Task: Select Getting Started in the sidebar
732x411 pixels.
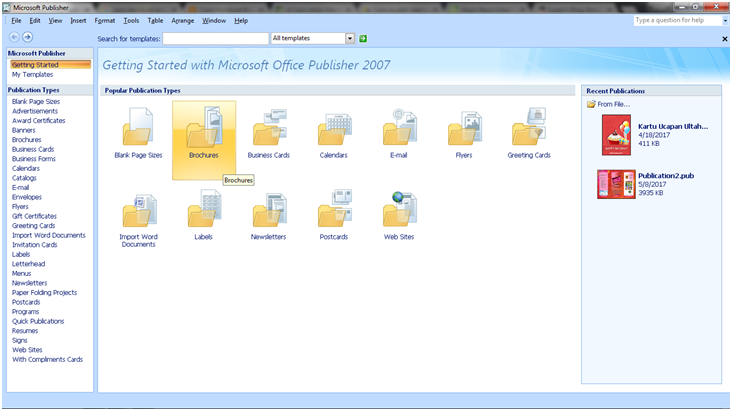Action: [x=50, y=64]
